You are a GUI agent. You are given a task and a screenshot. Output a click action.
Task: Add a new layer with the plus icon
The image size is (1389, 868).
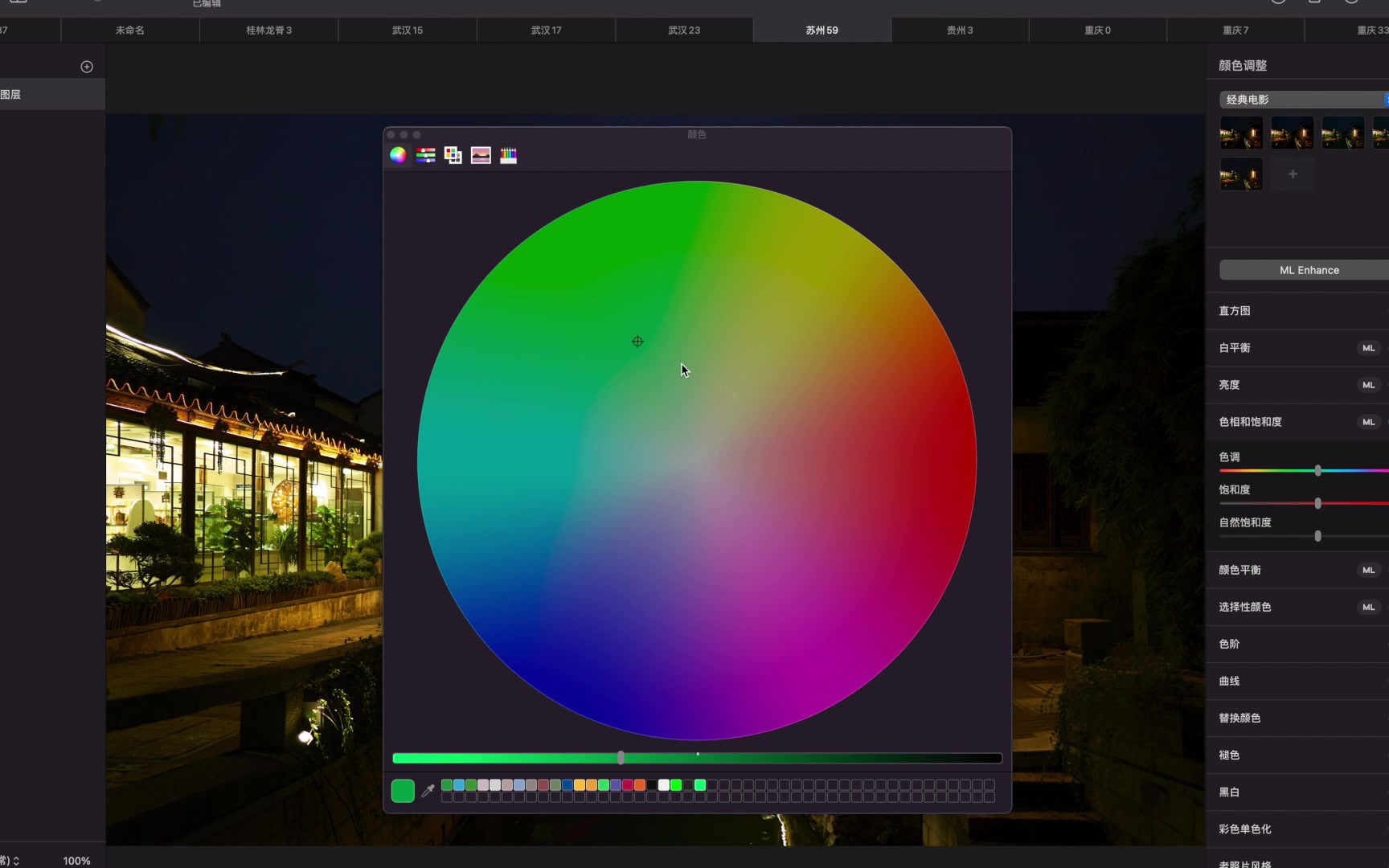coord(87,67)
